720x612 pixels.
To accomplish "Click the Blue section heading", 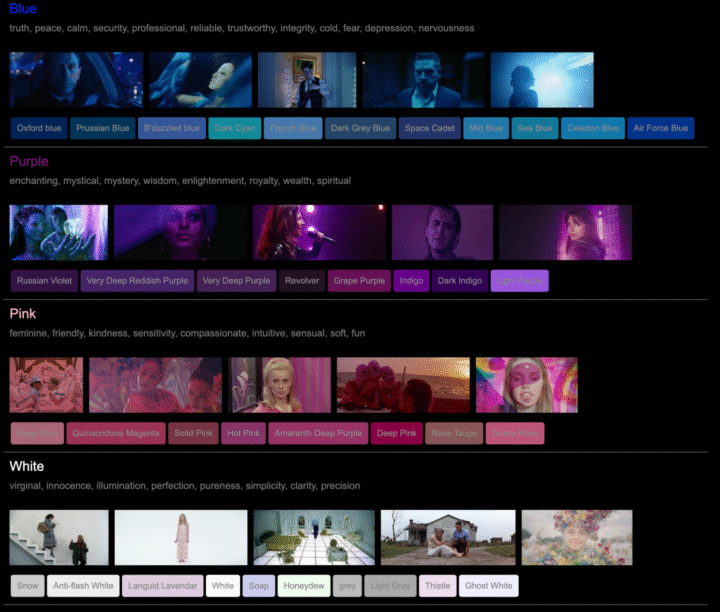I will [x=23, y=9].
